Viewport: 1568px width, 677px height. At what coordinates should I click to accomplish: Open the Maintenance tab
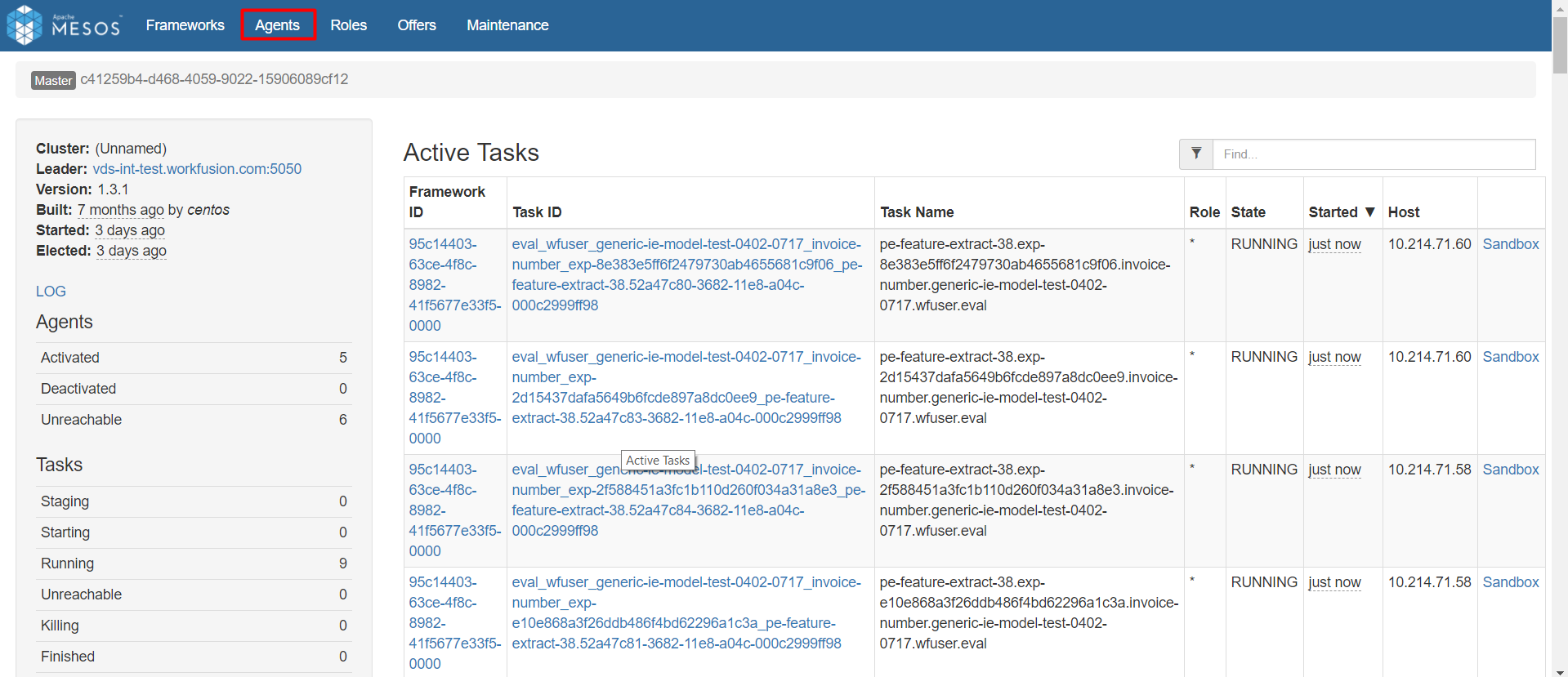click(x=507, y=25)
